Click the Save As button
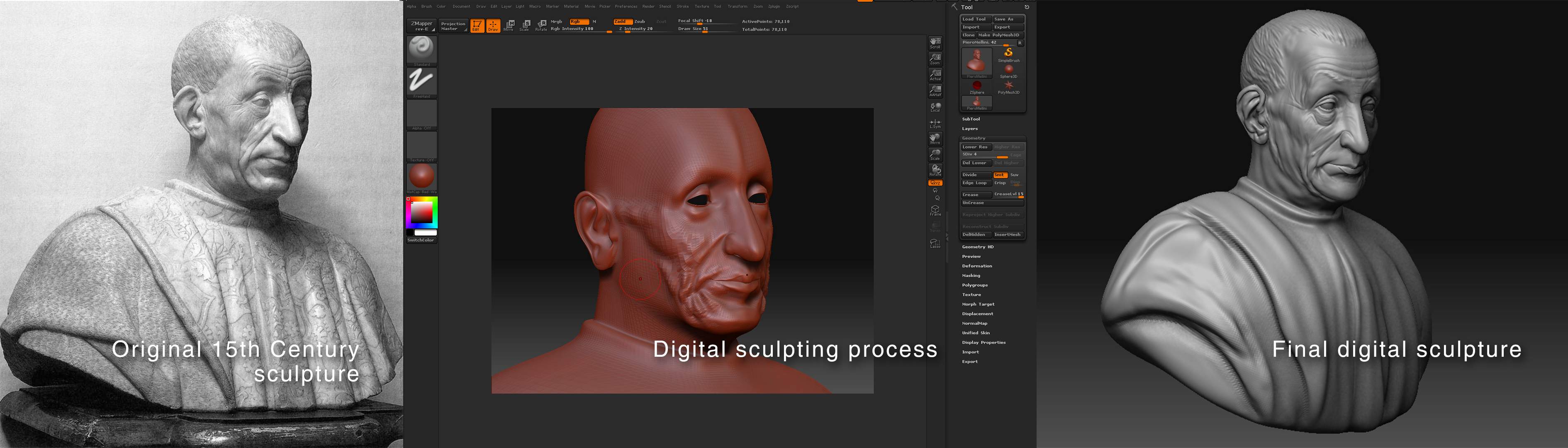1568x448 pixels. tap(1008, 19)
